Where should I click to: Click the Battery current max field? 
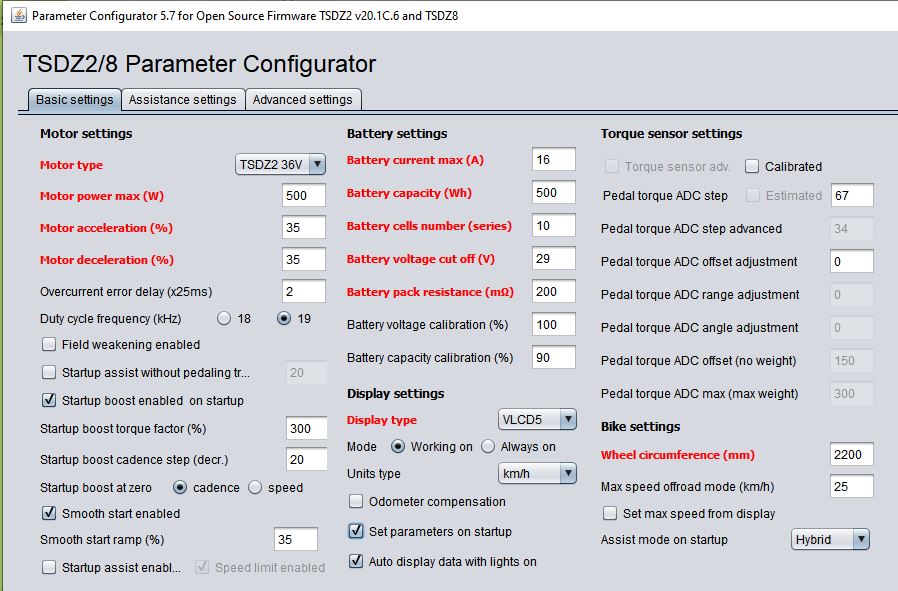(x=553, y=160)
